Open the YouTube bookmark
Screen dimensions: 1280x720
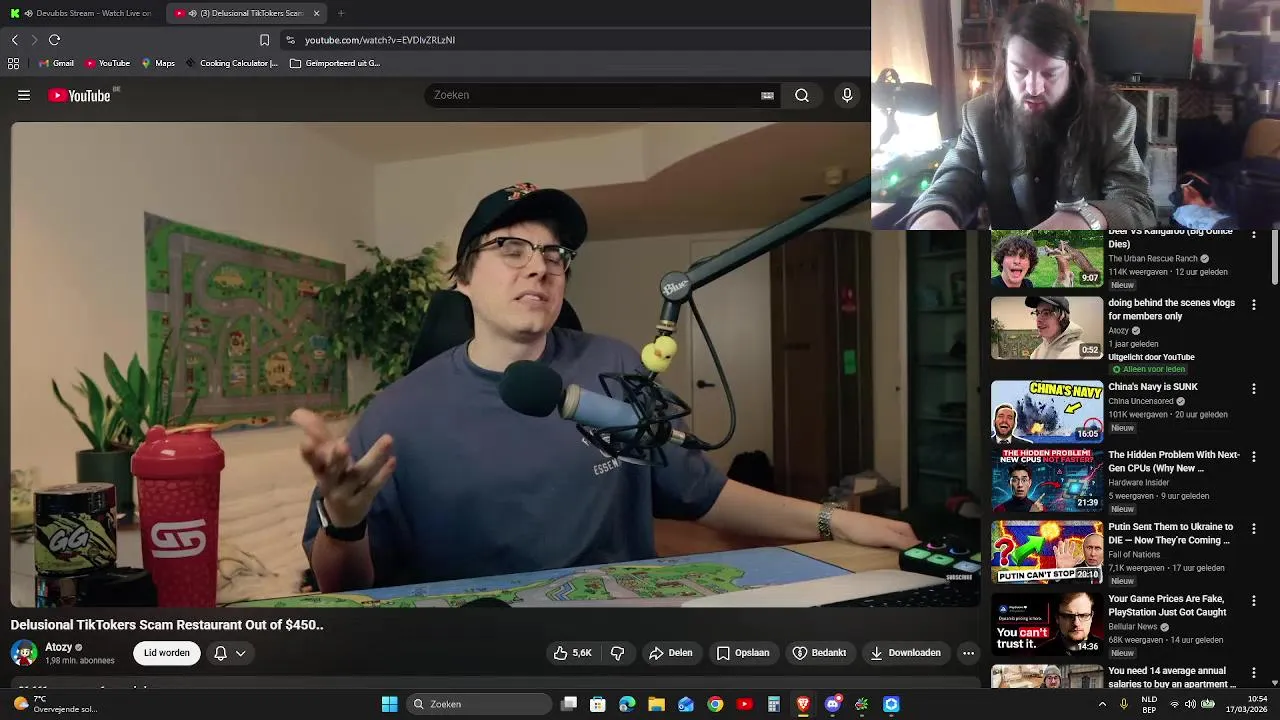point(107,63)
